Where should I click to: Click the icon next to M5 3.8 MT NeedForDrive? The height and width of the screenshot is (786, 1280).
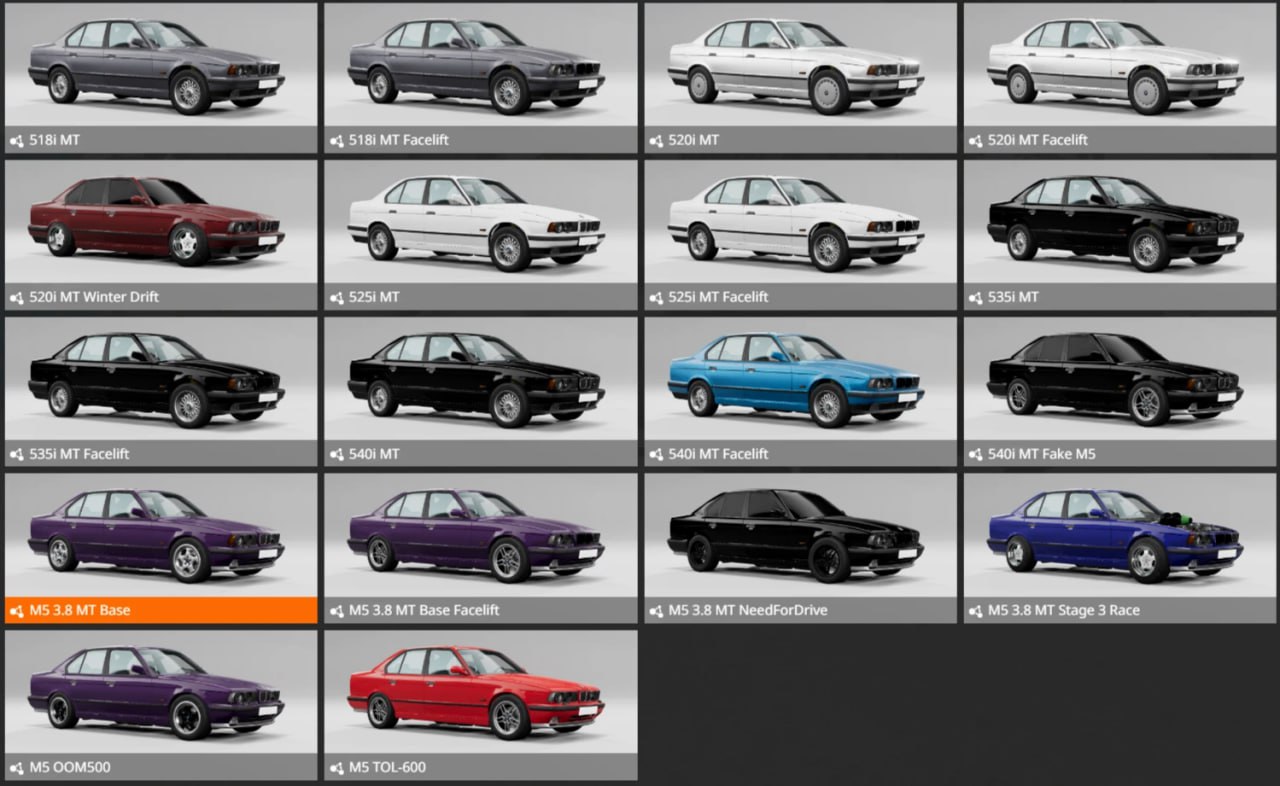(x=656, y=611)
